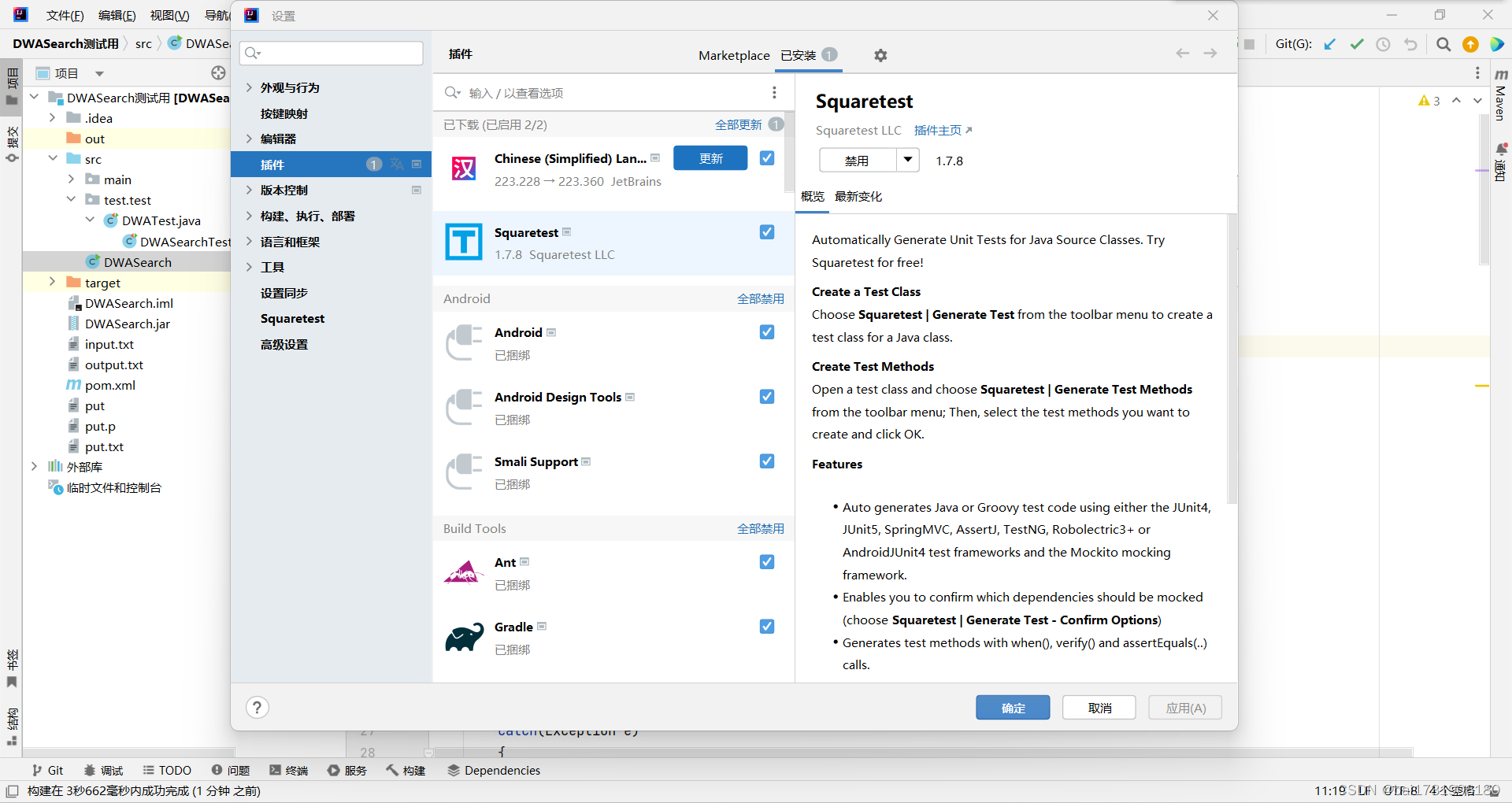Viewport: 1512px width, 803px height.
Task: Open the Services tool window
Action: (347, 770)
